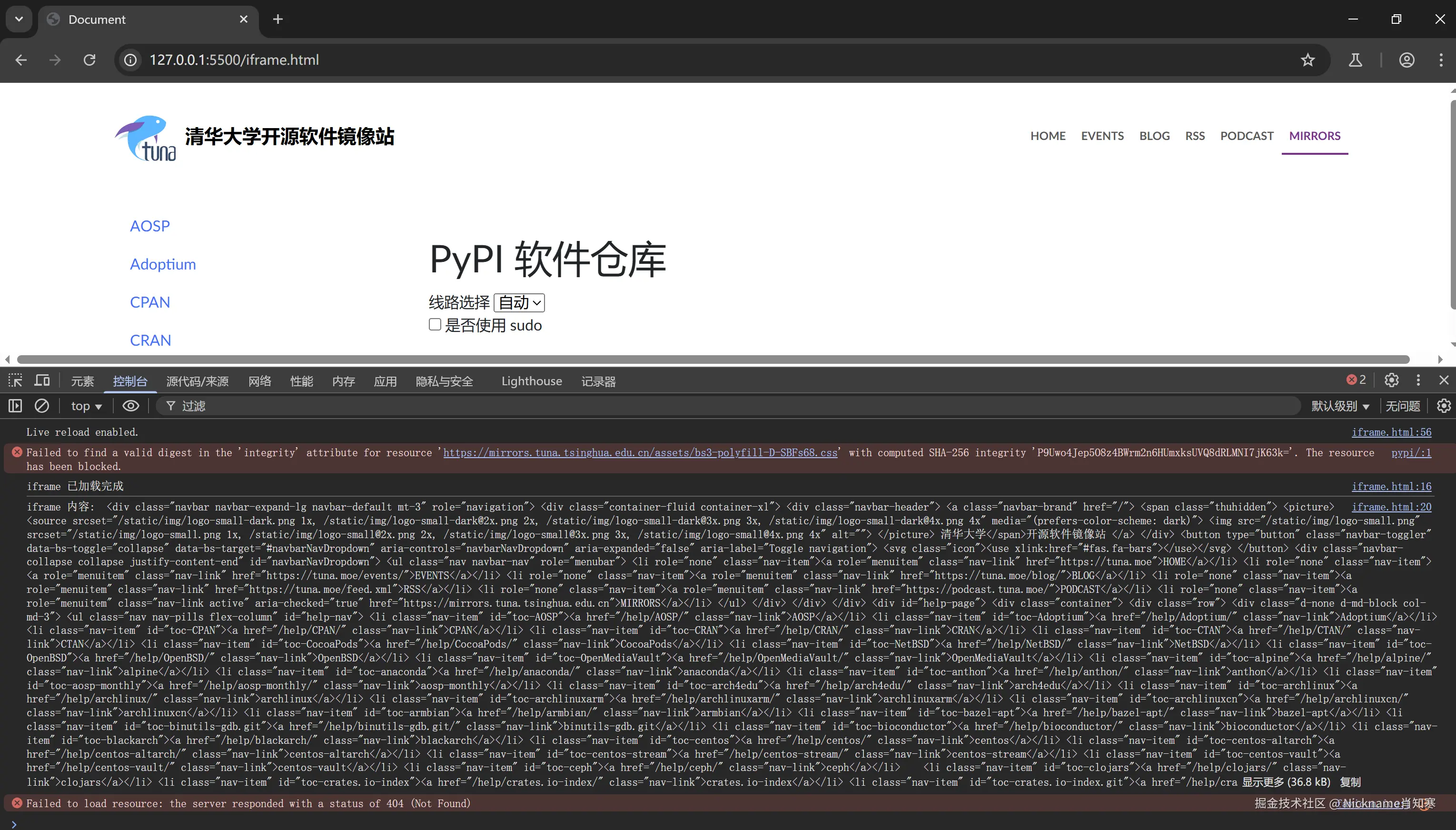Click the error count badge showing 2

[x=1355, y=380]
